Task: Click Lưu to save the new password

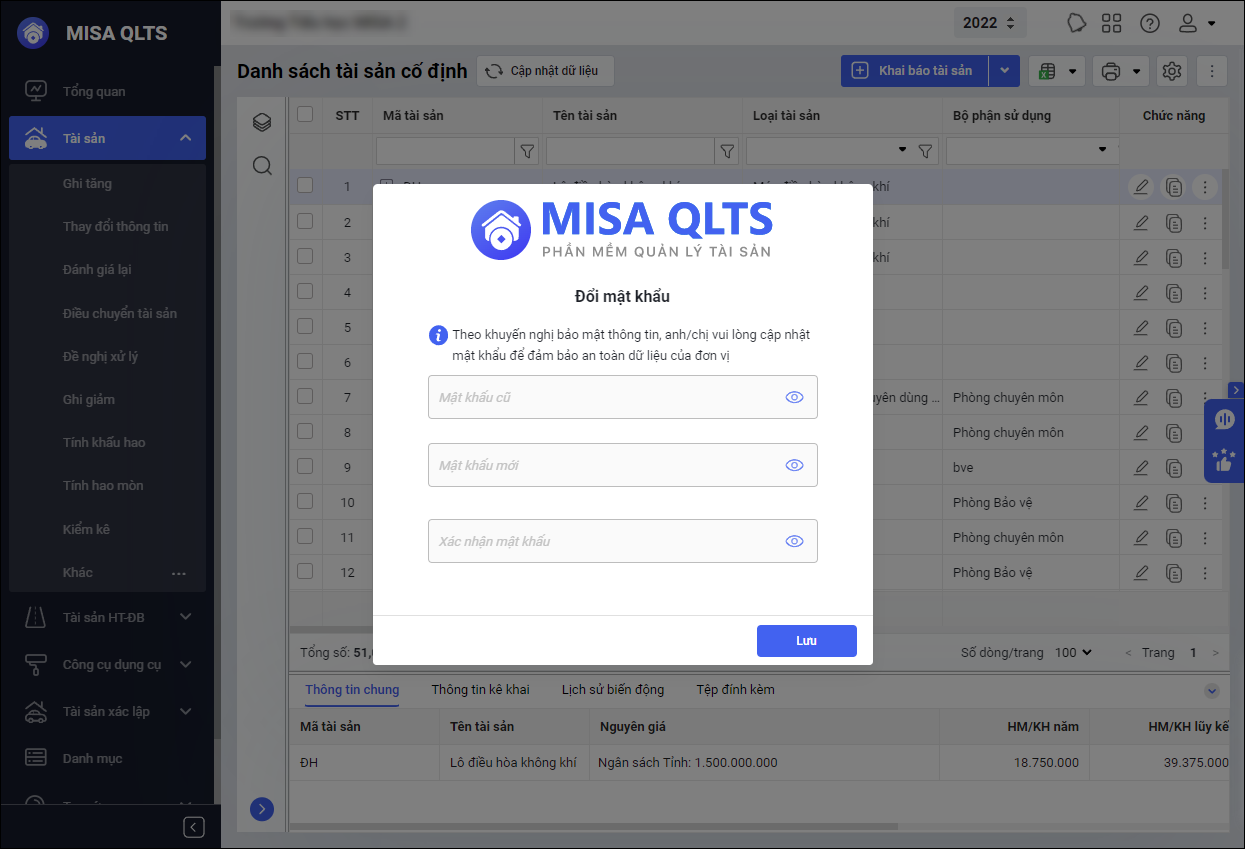Action: pyautogui.click(x=806, y=641)
